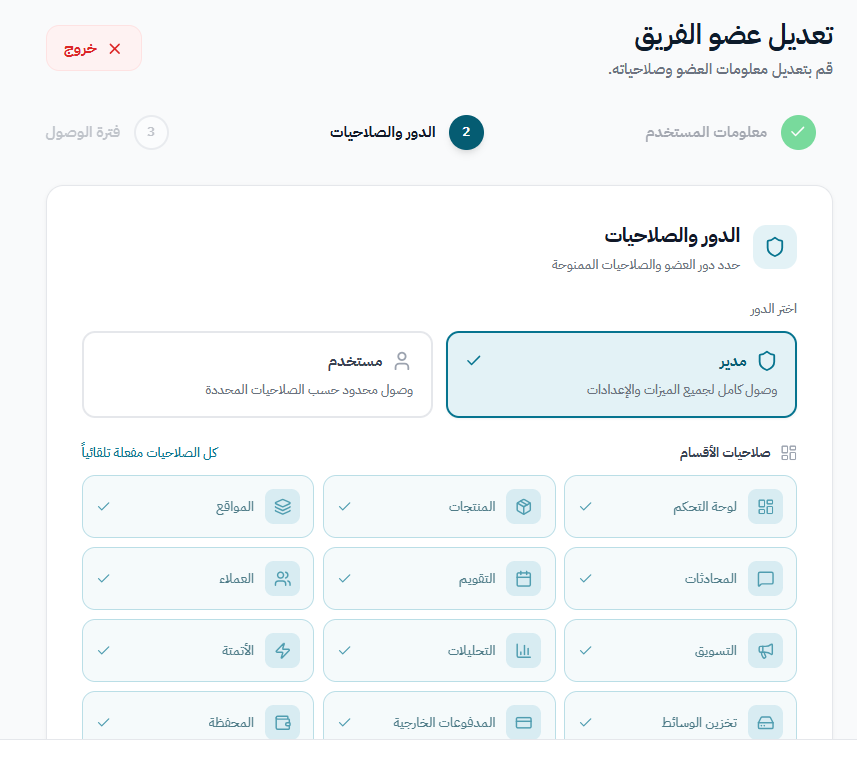The image size is (857, 781).
Task: Click checkmark in المواقع card
Action: click(103, 507)
